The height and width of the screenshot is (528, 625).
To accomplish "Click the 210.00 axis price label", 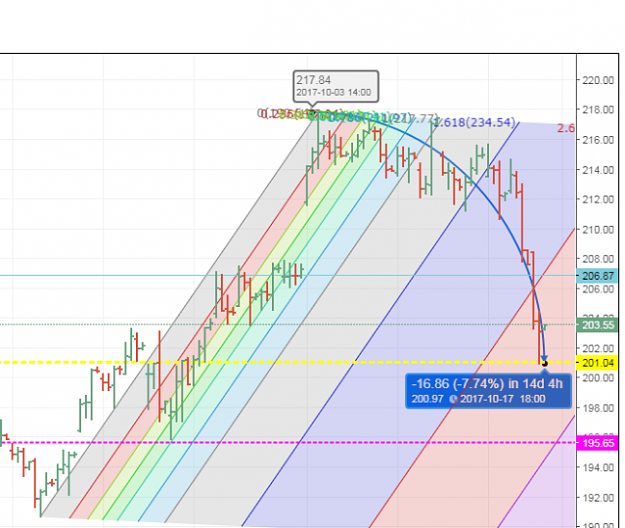I will [x=598, y=230].
